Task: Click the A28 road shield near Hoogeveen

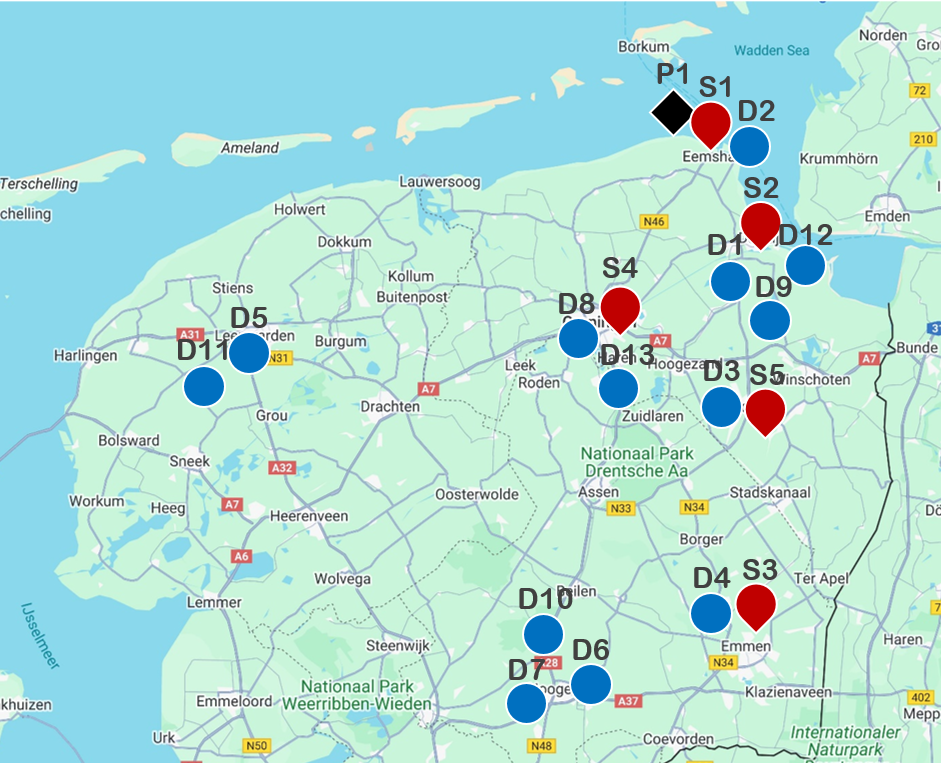Action: pos(551,663)
